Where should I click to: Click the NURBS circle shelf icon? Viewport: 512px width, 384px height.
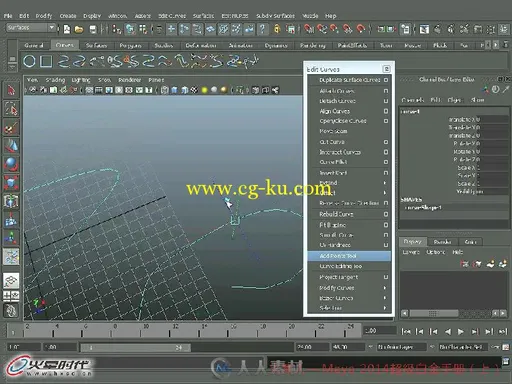click(x=29, y=61)
